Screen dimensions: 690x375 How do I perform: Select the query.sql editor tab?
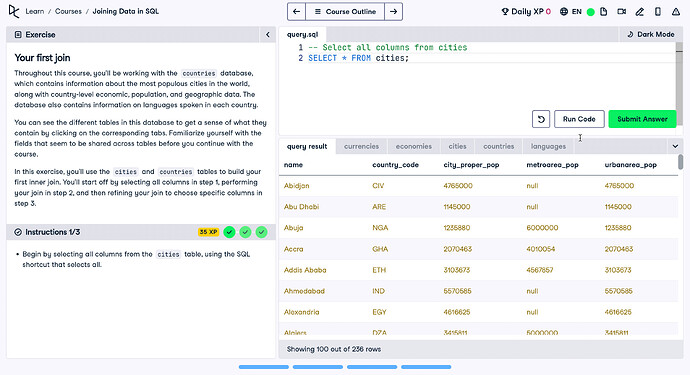[x=302, y=34]
